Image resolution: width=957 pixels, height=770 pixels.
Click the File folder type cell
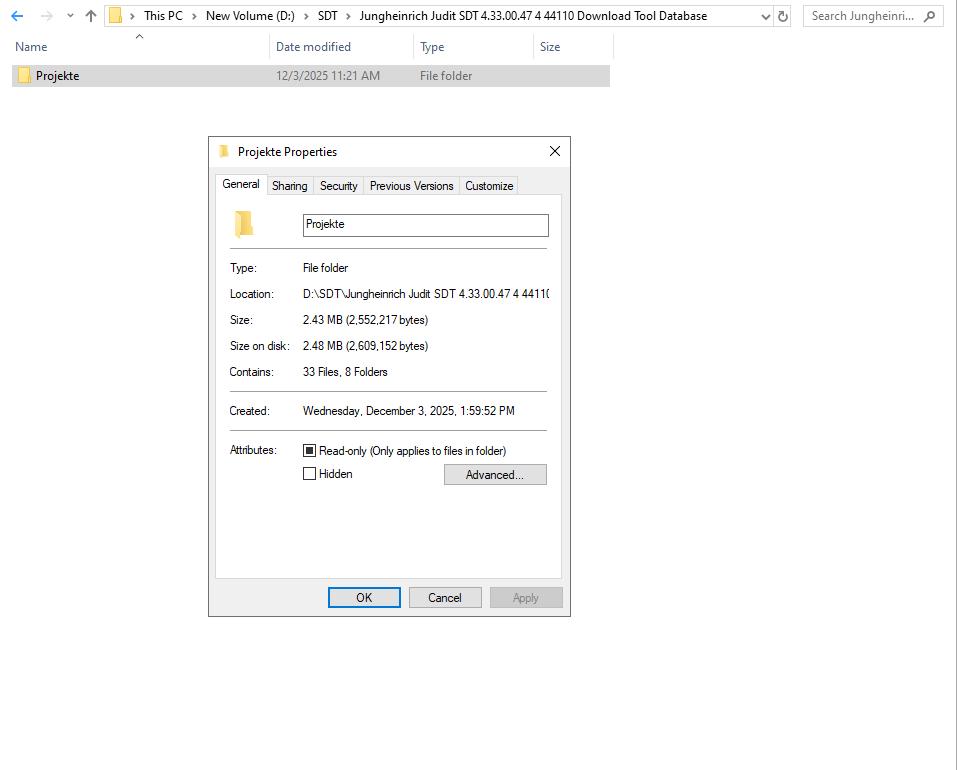coord(446,76)
